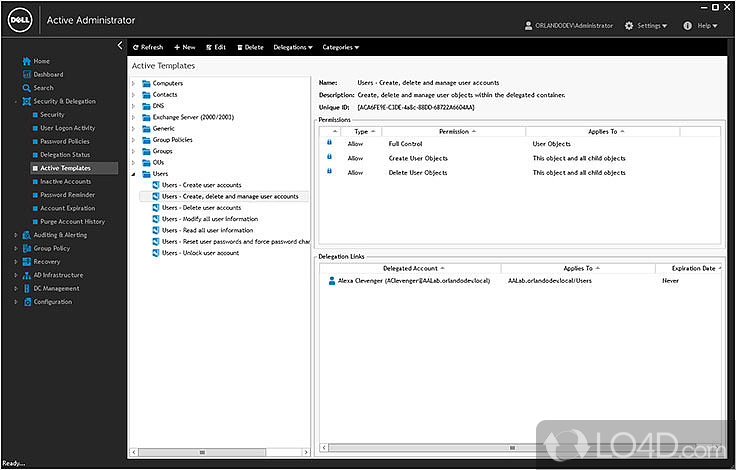Expand the Group Policies folder
Image resolution: width=736 pixels, height=470 pixels.
[134, 140]
